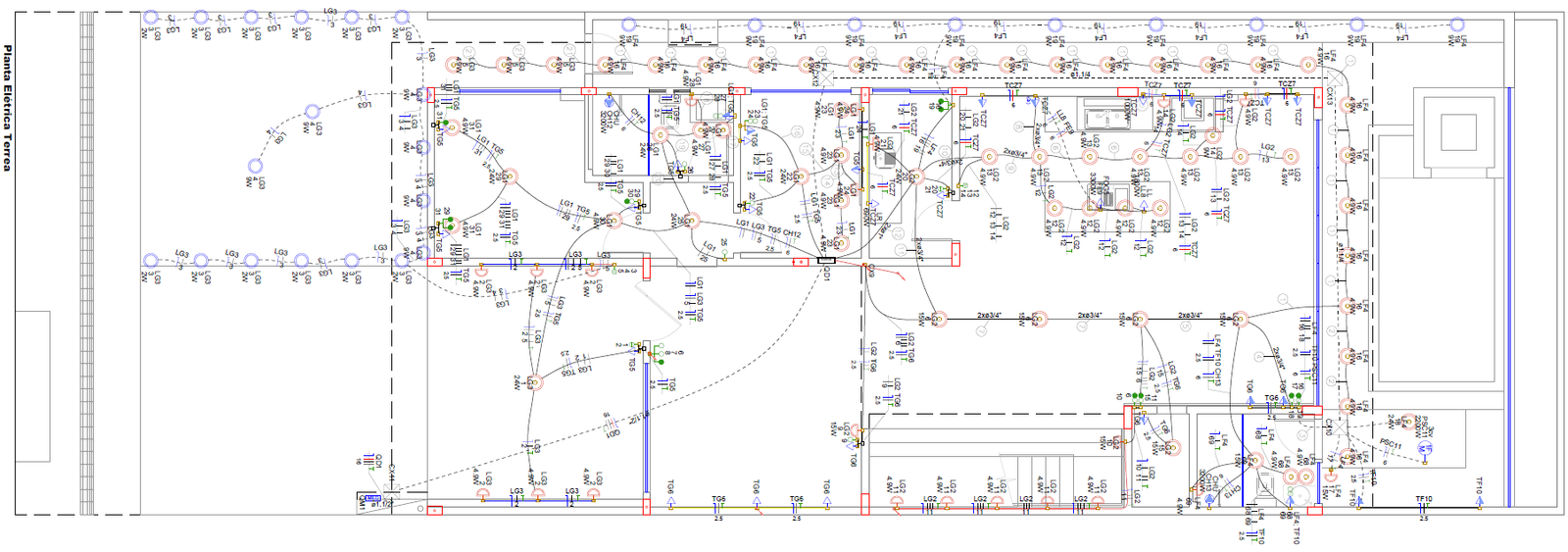This screenshot has width=1568, height=552.
Task: Select the top-left corner blue light fixture
Action: click(150, 18)
